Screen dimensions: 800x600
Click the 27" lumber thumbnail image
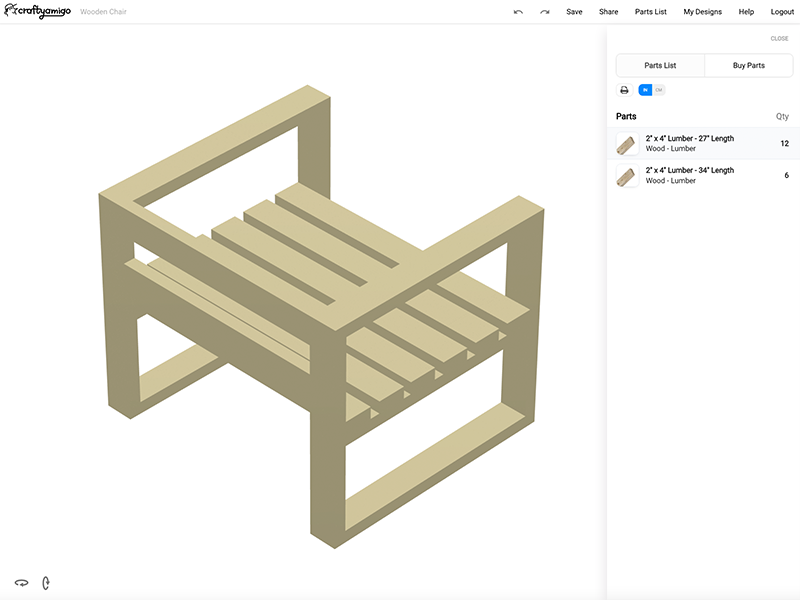pyautogui.click(x=627, y=144)
